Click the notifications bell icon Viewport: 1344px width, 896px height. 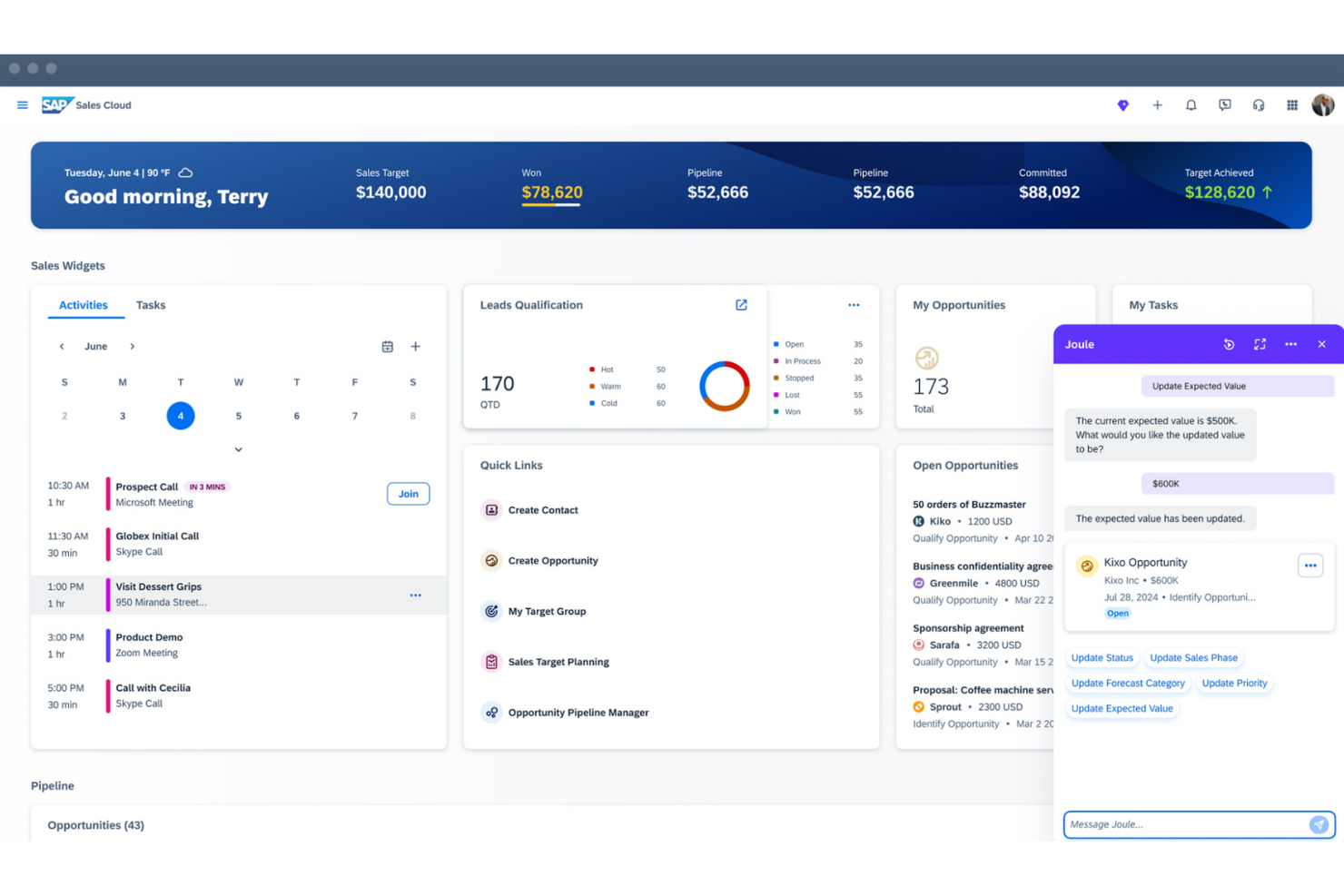tap(1191, 104)
